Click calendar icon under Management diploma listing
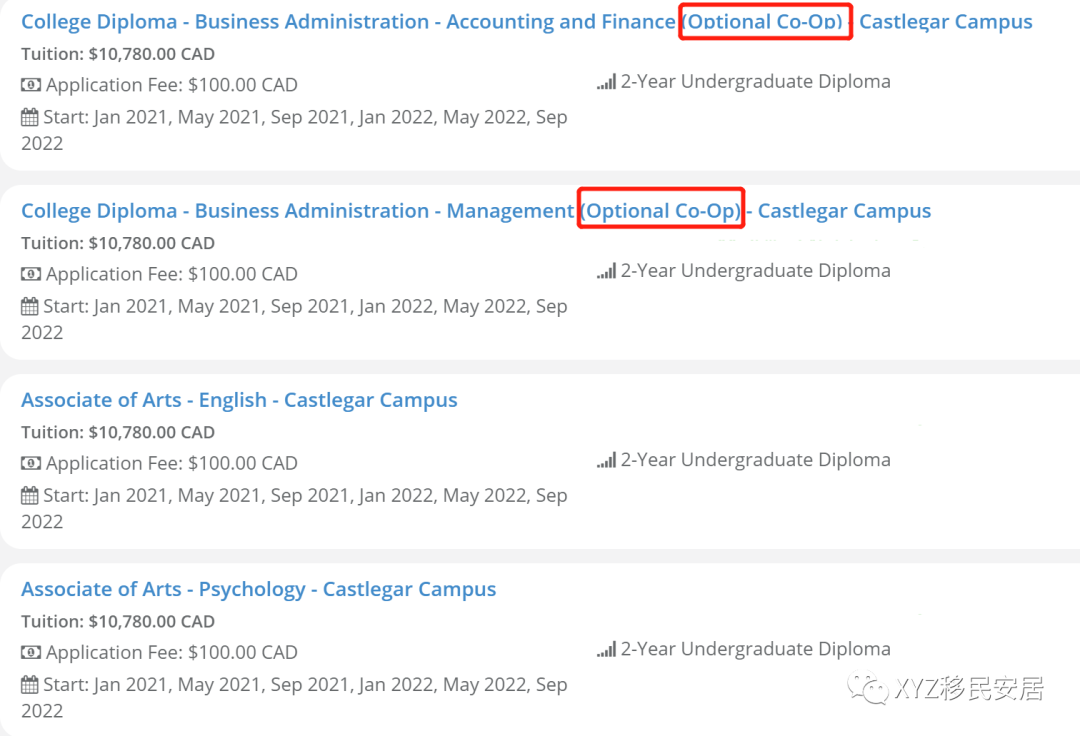1080x736 pixels. [x=30, y=306]
